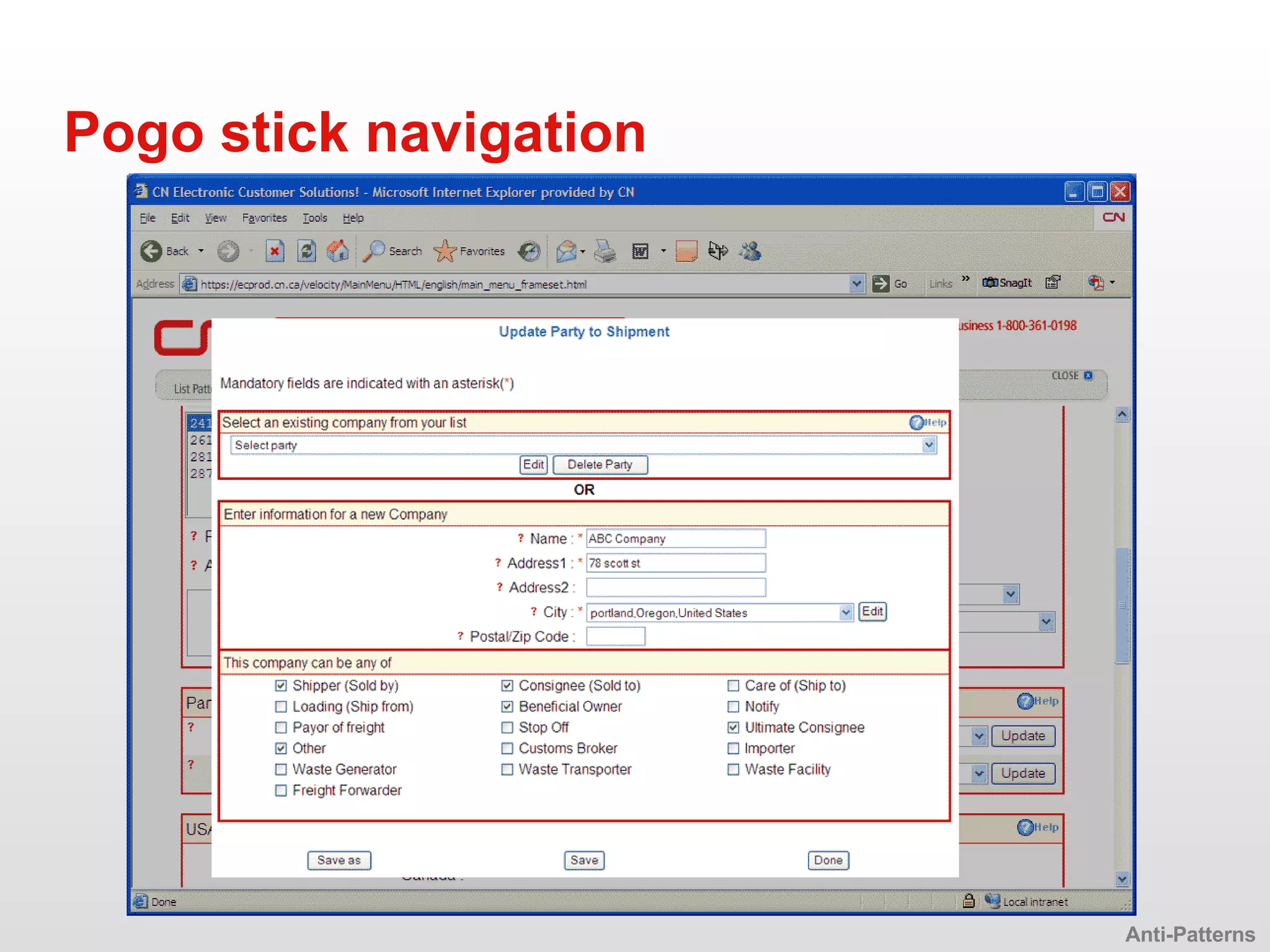Uncheck the Beneficial Owner checkbox
The height and width of the screenshot is (952, 1270).
coord(507,707)
